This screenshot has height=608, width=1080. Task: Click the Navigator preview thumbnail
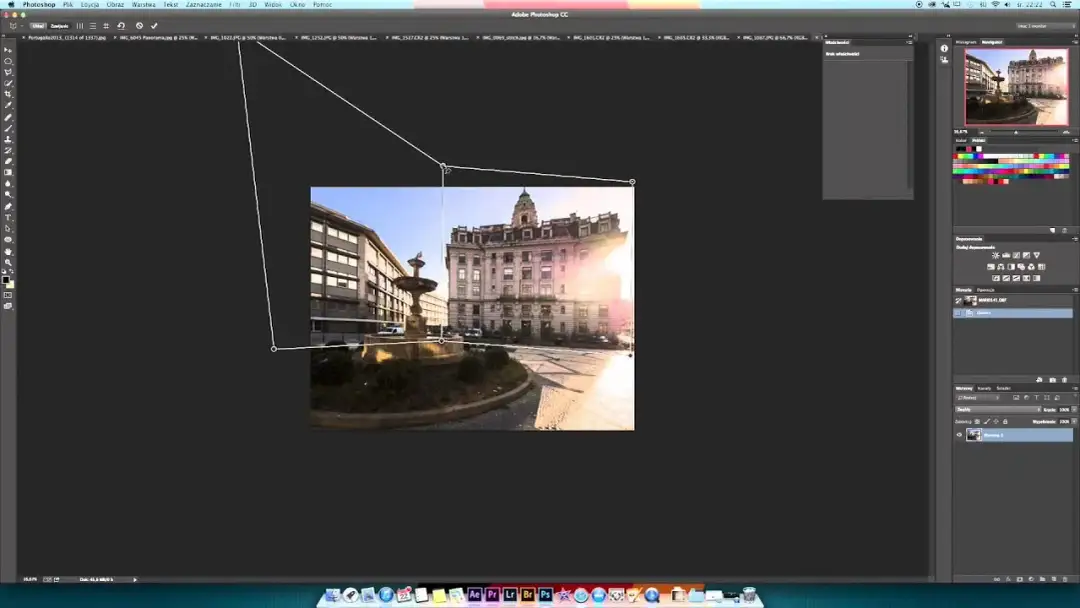(1015, 86)
